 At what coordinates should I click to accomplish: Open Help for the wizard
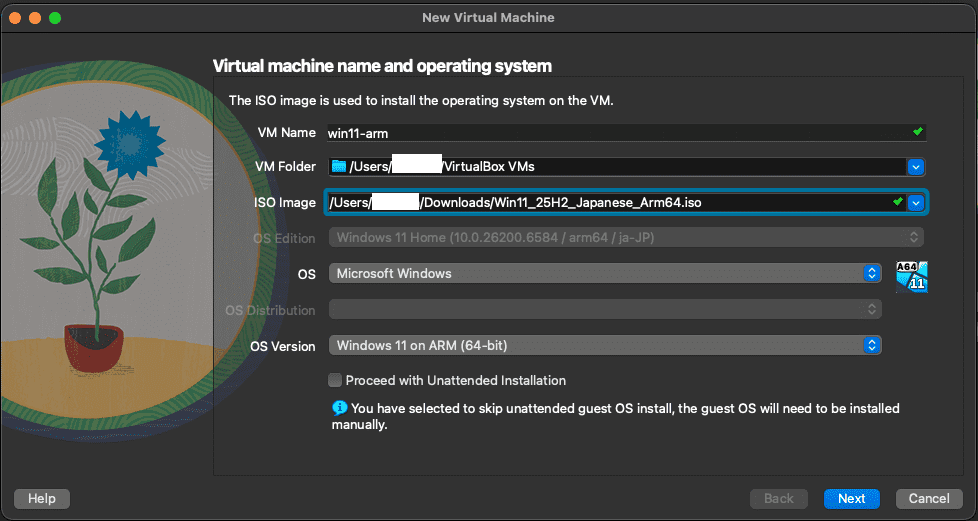click(41, 498)
